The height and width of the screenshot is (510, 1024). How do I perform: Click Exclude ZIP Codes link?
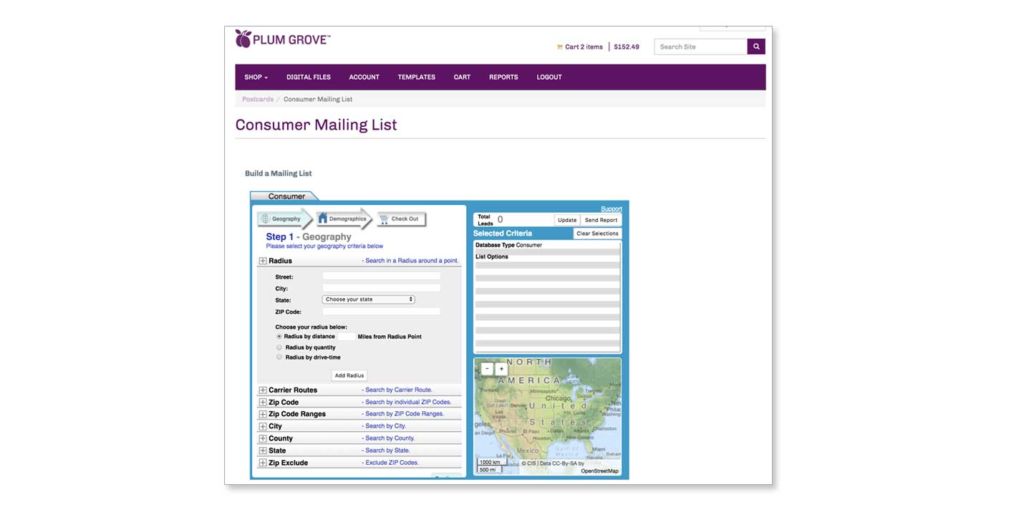[x=392, y=463]
